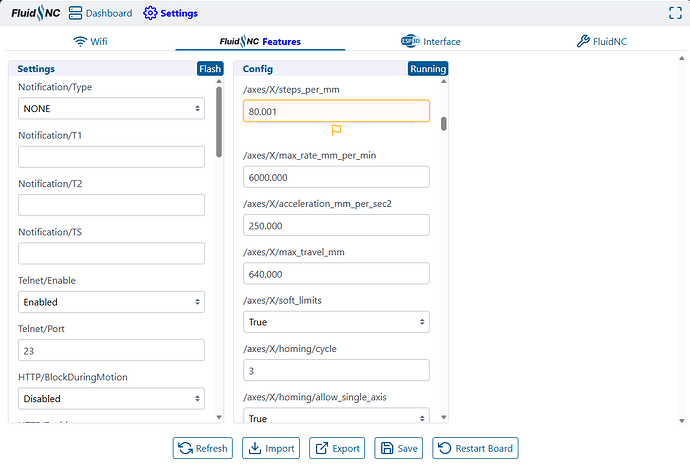Toggle fullscreen mode icon
The height and width of the screenshot is (465, 690).
click(675, 13)
